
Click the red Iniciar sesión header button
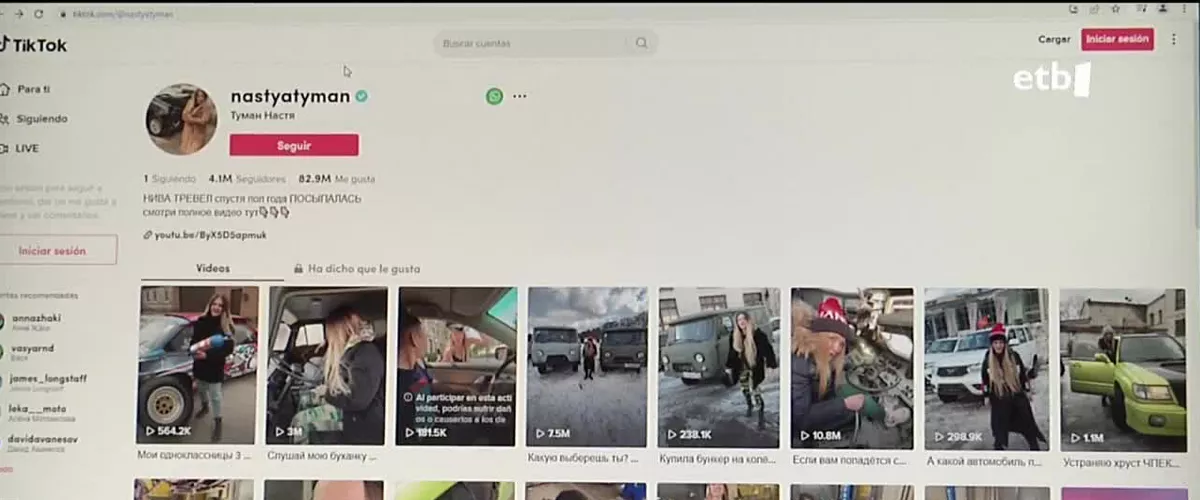coord(1117,39)
